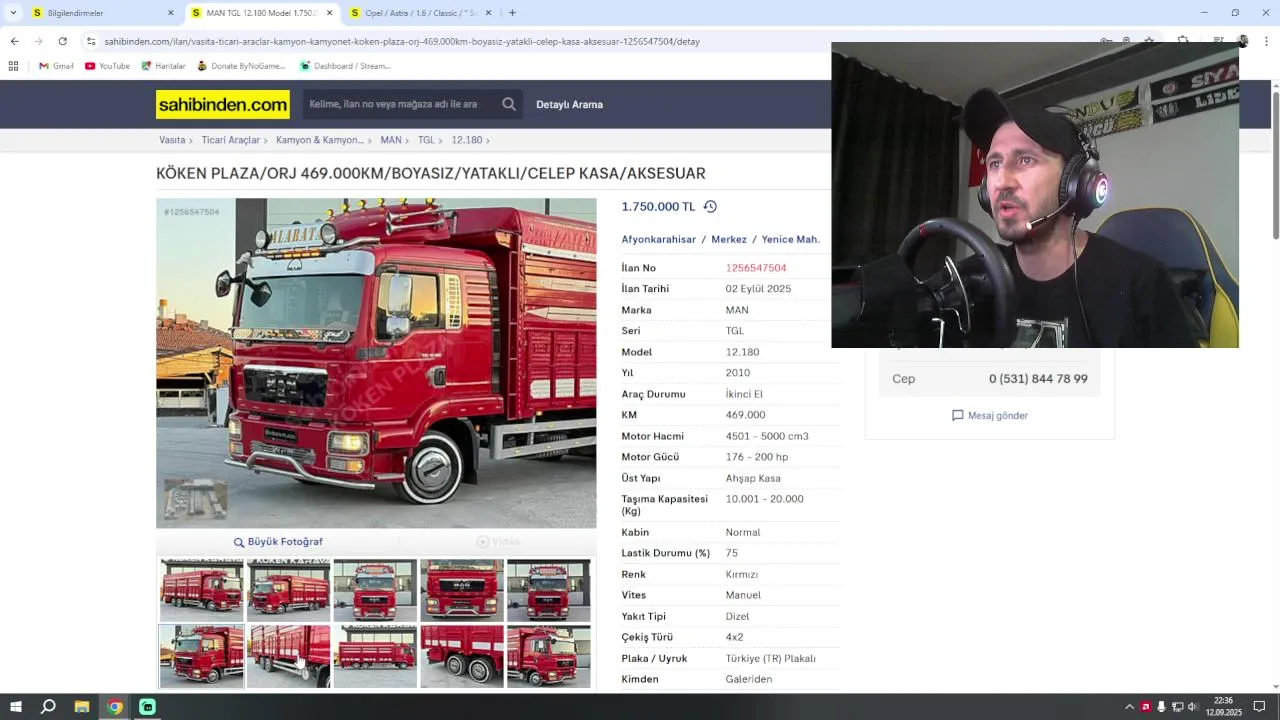Close the MAN TGL 12.180 tab
Viewport: 1280px width, 720px height.
tap(329, 13)
